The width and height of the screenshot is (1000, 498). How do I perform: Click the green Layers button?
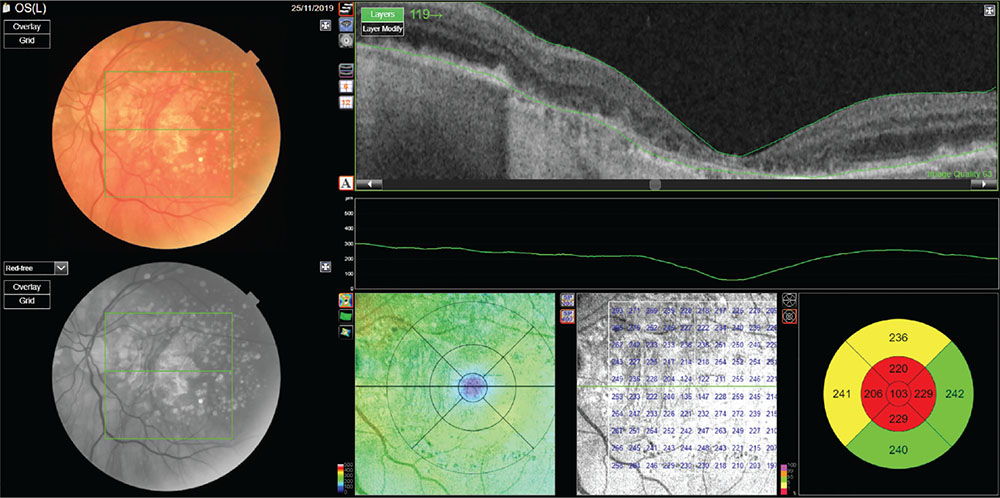(x=382, y=15)
